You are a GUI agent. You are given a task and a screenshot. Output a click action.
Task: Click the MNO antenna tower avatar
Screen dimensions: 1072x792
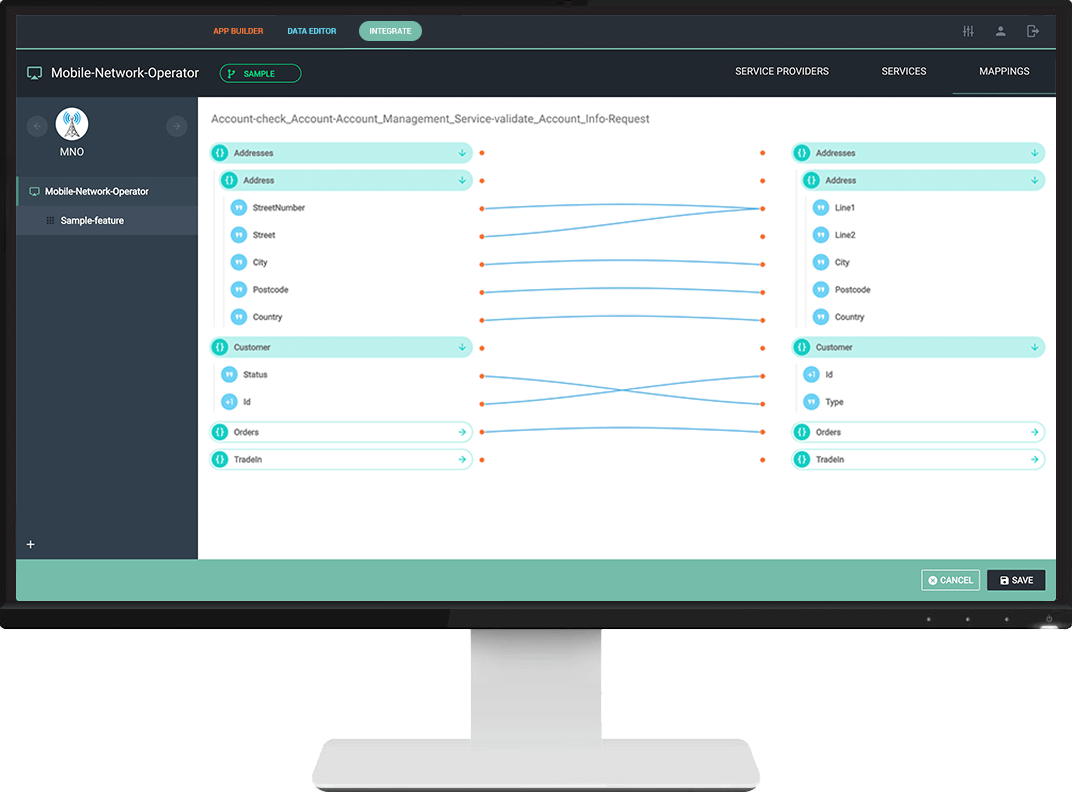click(72, 124)
